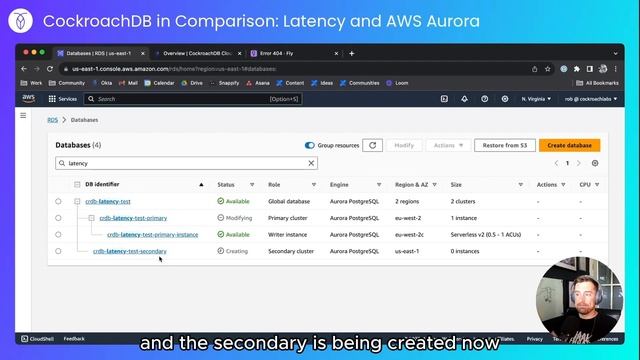Switch to Error 404 Fly tab
Image resolution: width=640 pixels, height=360 pixels.
(294, 53)
